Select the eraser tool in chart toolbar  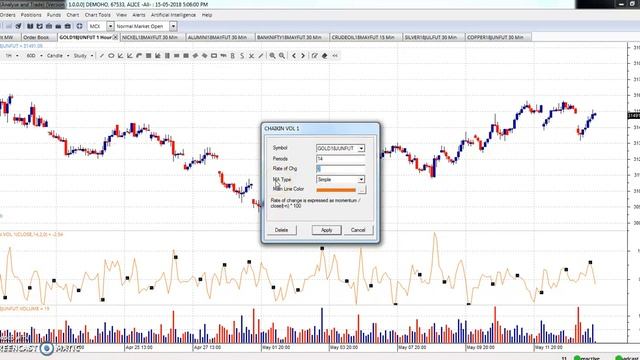(324, 56)
